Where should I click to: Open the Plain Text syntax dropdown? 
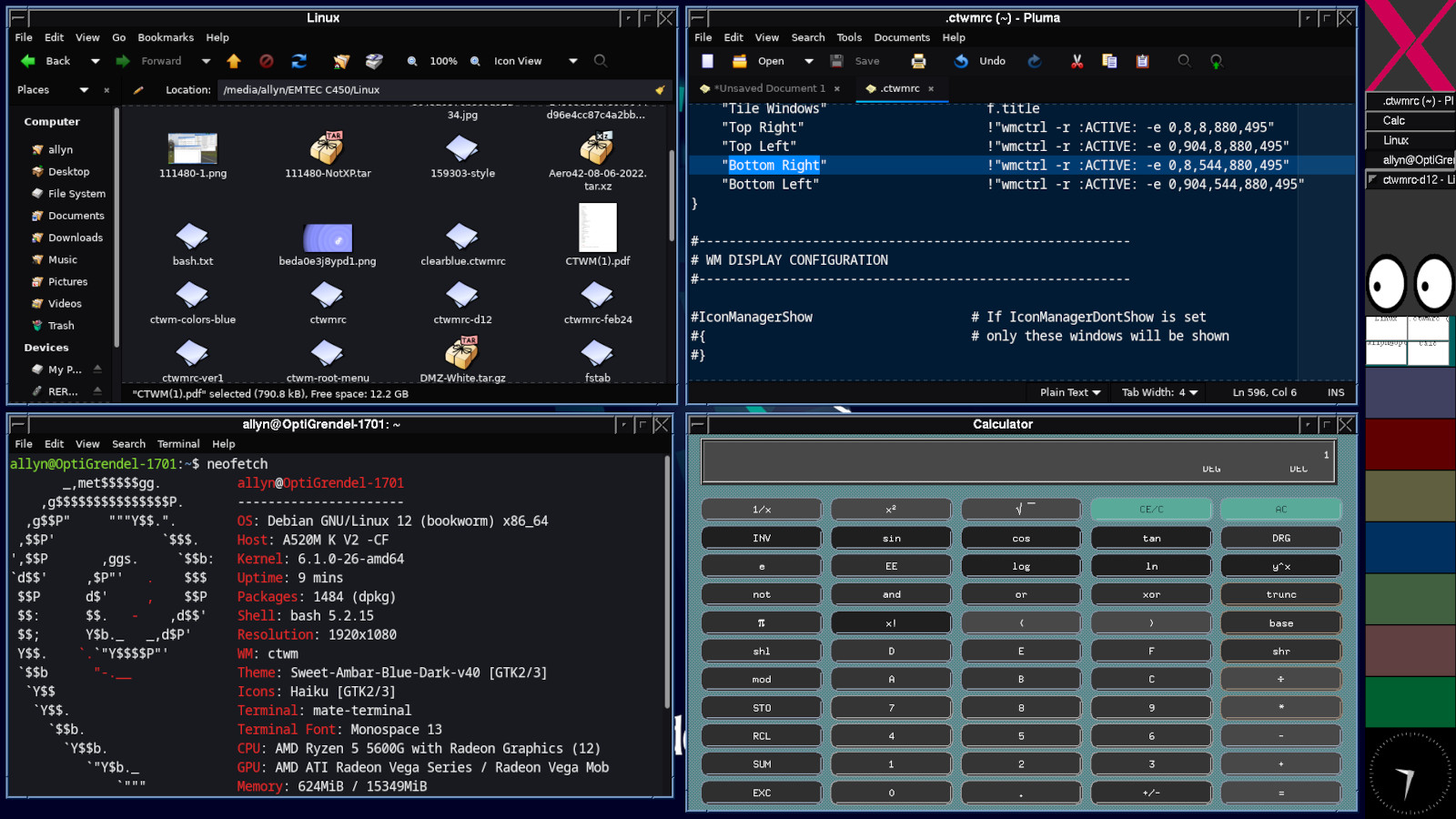[x=1070, y=392]
